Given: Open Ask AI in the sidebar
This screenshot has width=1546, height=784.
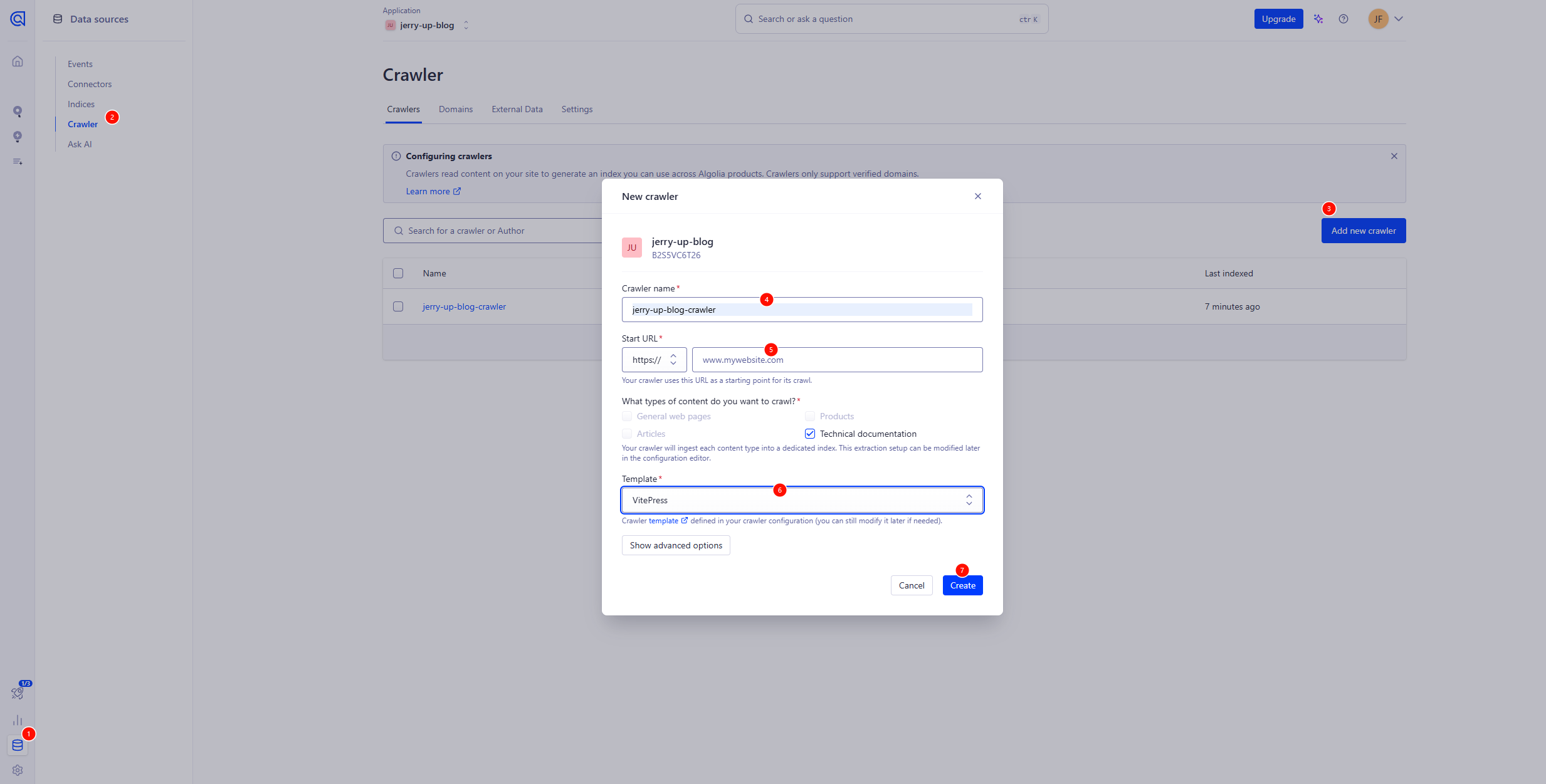Looking at the screenshot, I should [80, 144].
